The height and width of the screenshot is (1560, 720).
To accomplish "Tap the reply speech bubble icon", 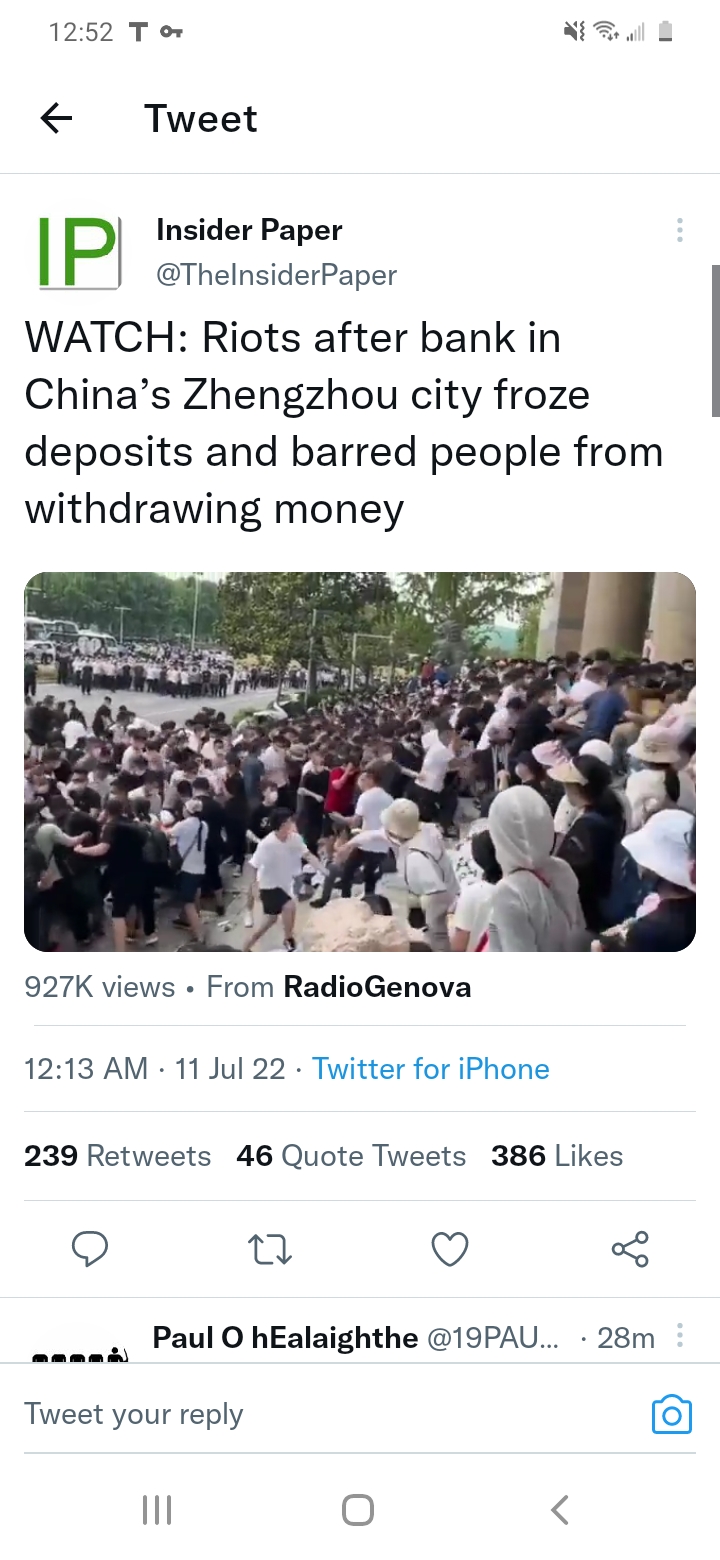I will pyautogui.click(x=90, y=1249).
